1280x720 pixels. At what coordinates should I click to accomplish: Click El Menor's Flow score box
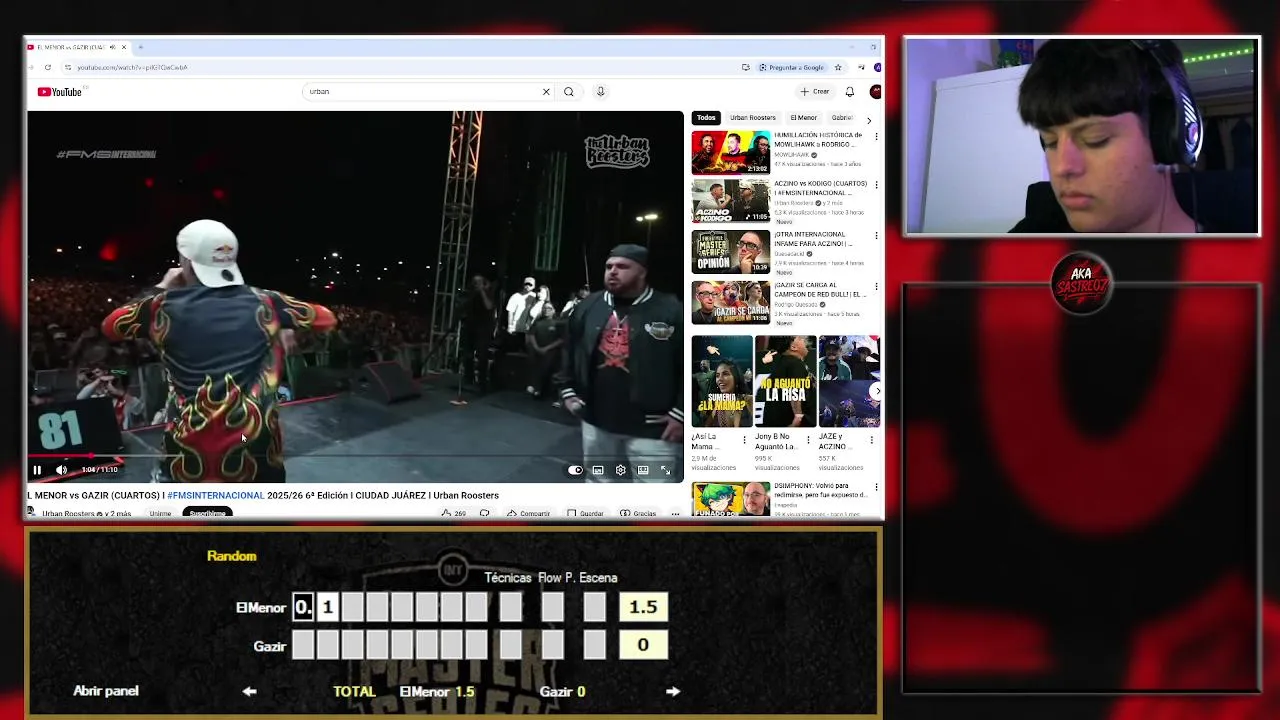pyautogui.click(x=552, y=607)
